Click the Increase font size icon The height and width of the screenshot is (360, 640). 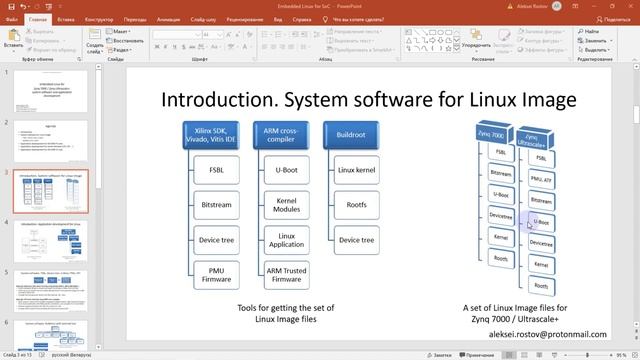(x=229, y=35)
